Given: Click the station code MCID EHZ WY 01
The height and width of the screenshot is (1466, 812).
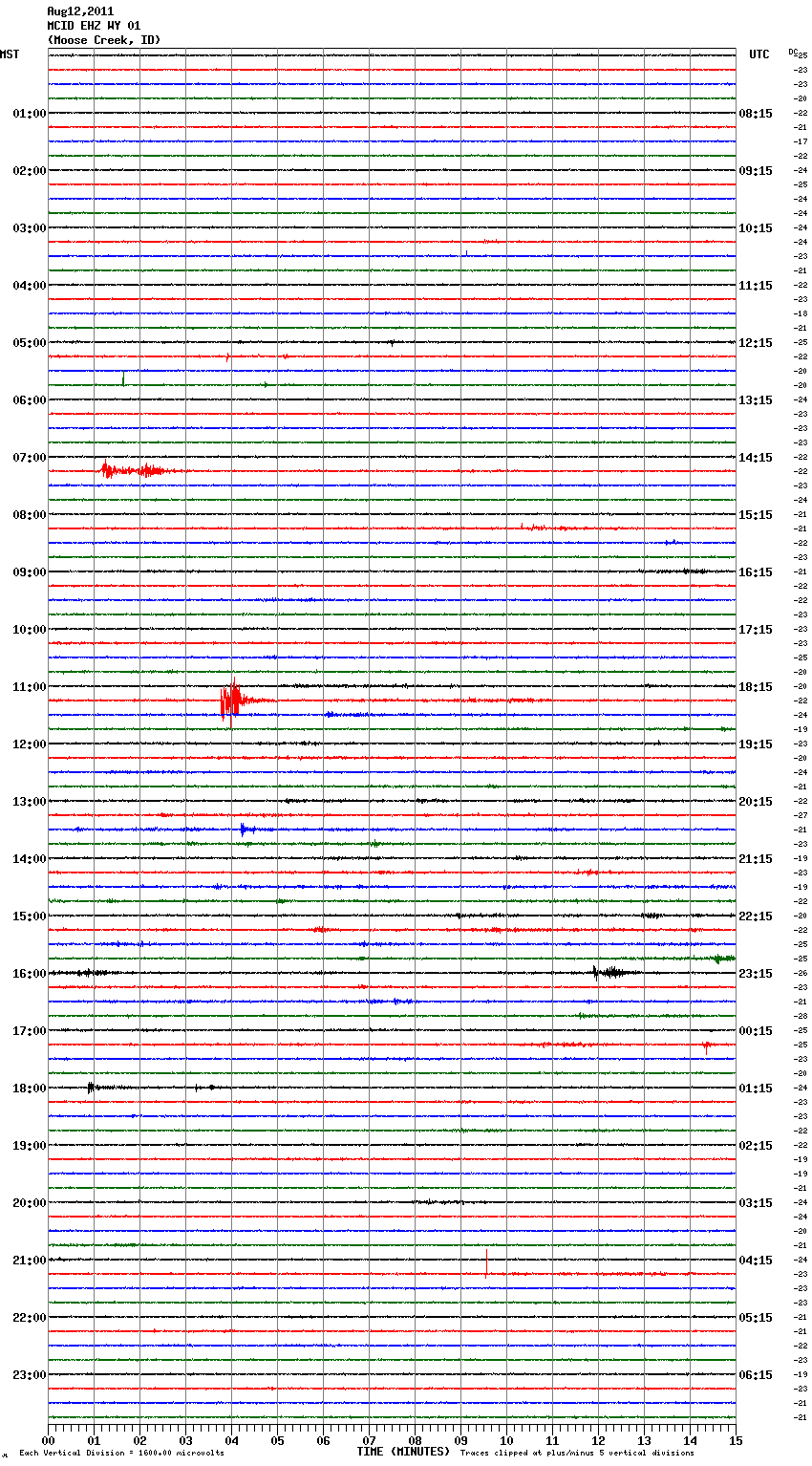Looking at the screenshot, I should 94,26.
